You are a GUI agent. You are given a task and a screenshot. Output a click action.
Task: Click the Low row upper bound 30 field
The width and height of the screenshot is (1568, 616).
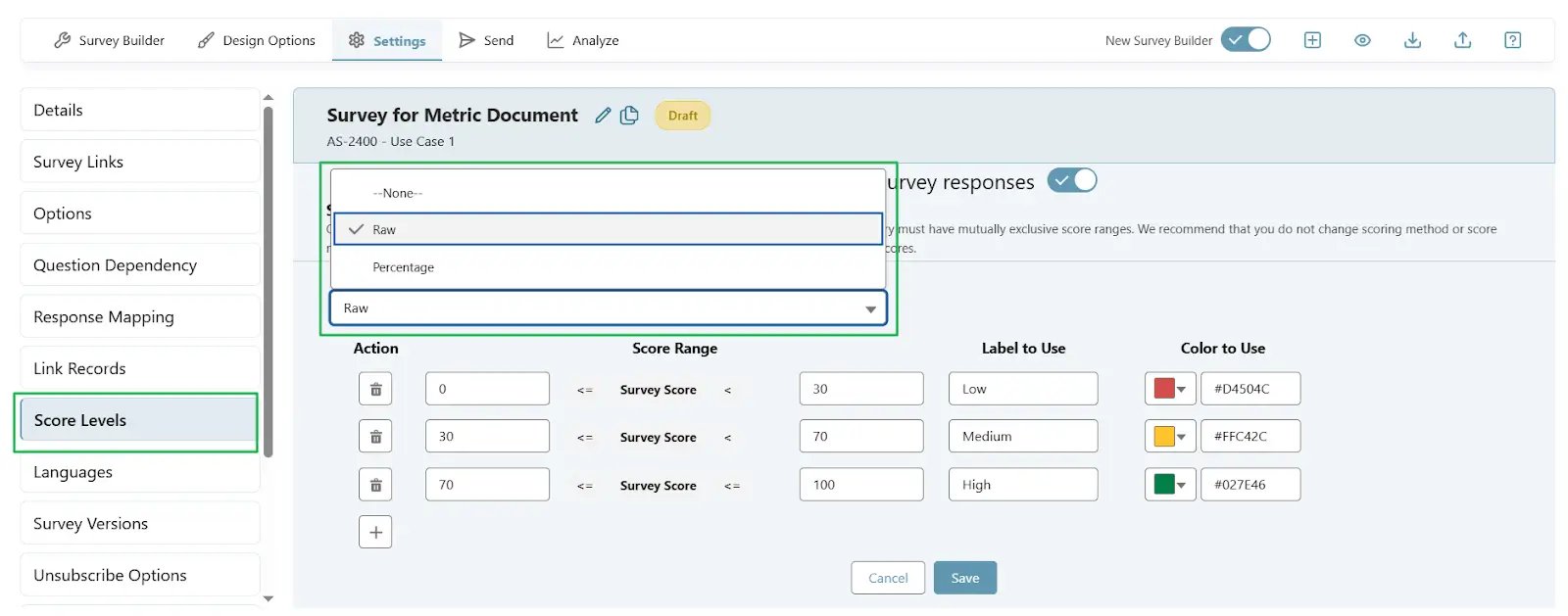tap(861, 389)
